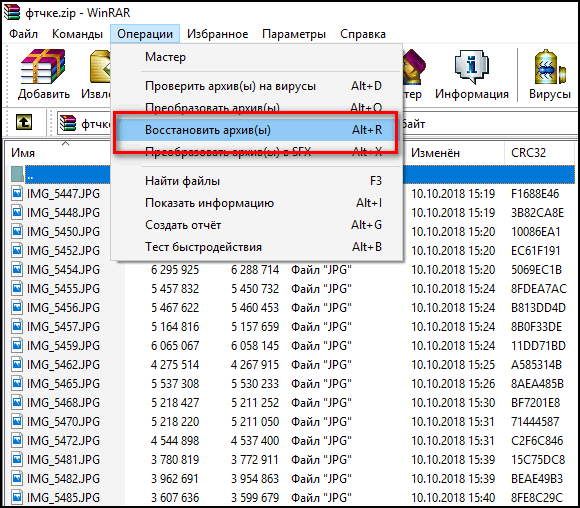Image resolution: width=580 pixels, height=508 pixels.
Task: Select file IMG_5462.JPG
Action: (x=63, y=364)
